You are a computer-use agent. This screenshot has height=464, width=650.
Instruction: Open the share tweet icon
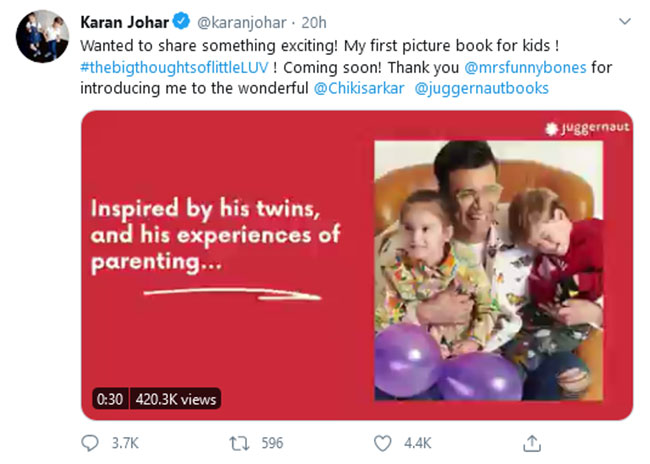[533, 443]
